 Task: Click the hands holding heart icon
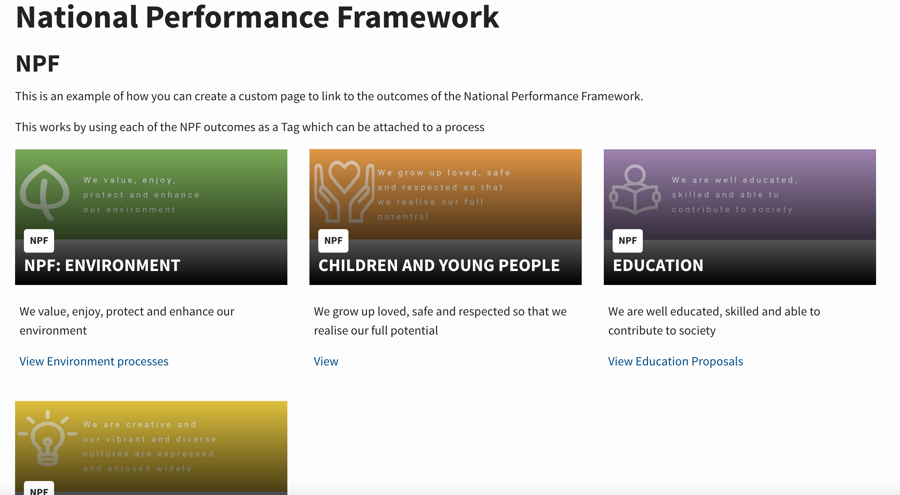coord(343,191)
